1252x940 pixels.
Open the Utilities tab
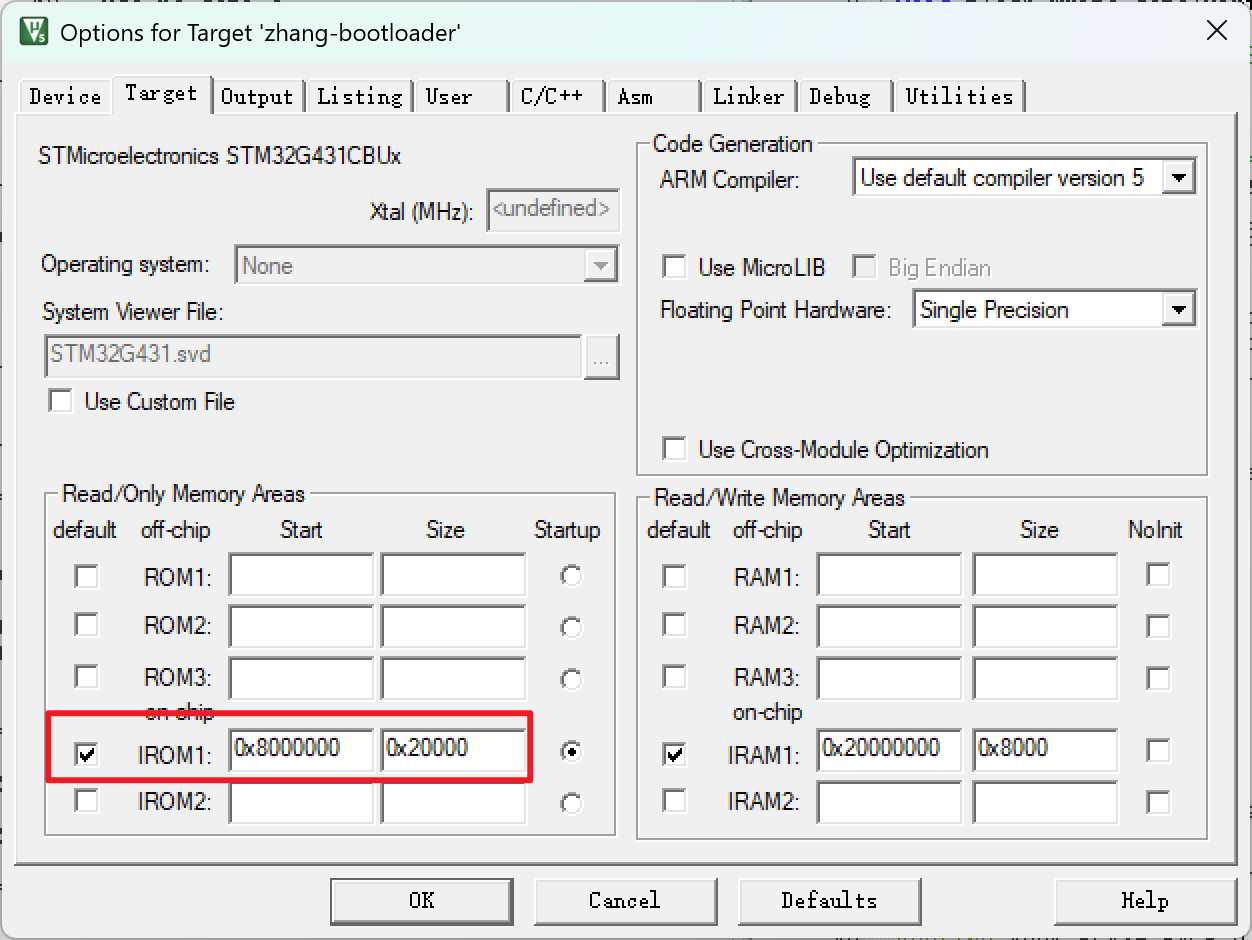pos(959,97)
